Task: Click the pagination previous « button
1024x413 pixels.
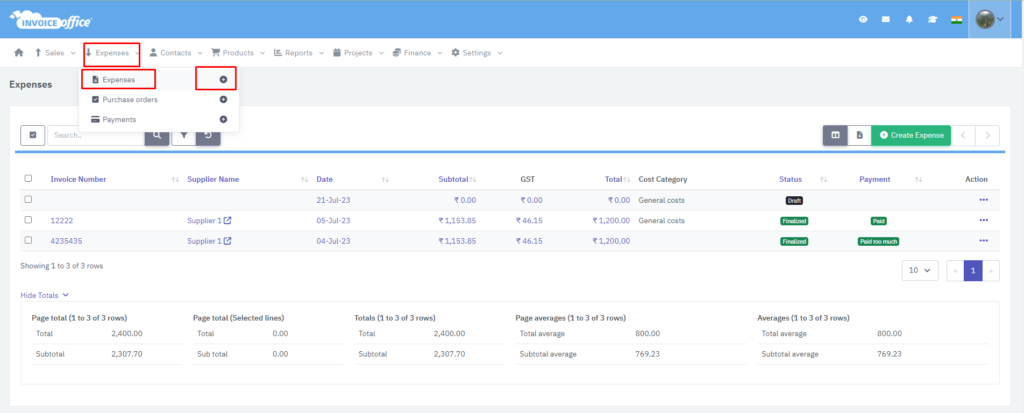Action: tap(955, 271)
